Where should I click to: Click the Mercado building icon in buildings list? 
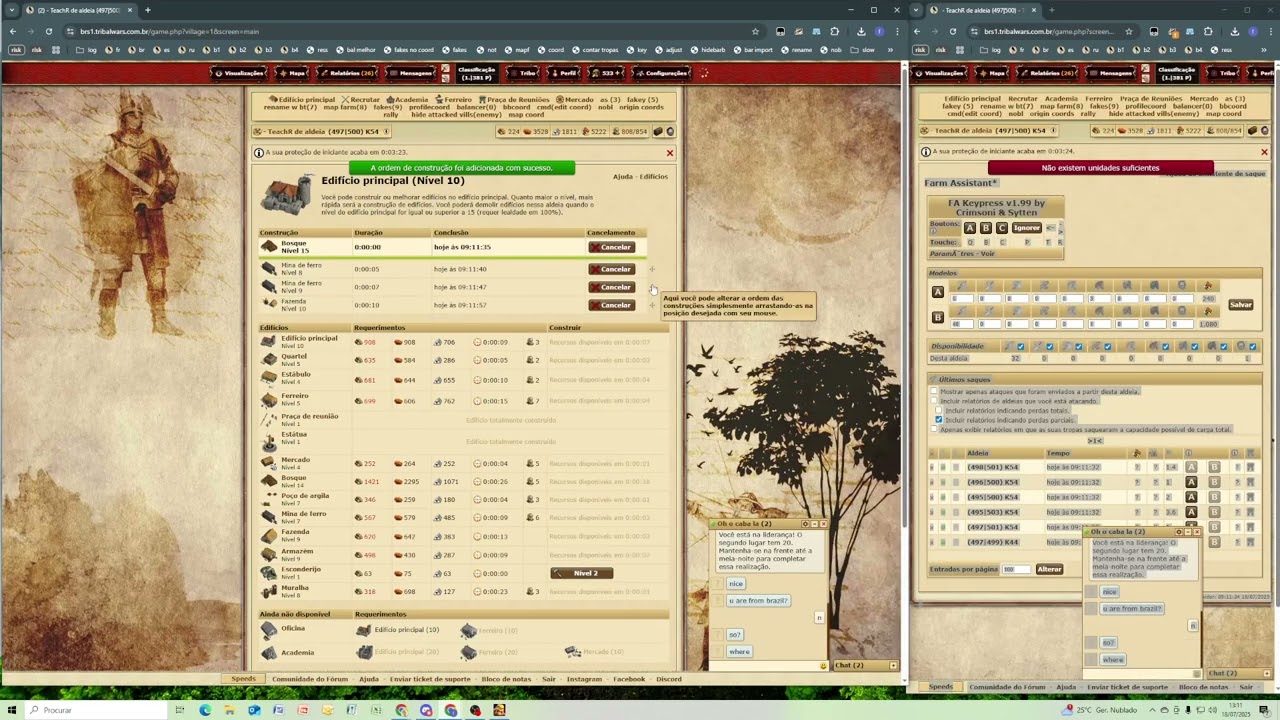[x=268, y=463]
